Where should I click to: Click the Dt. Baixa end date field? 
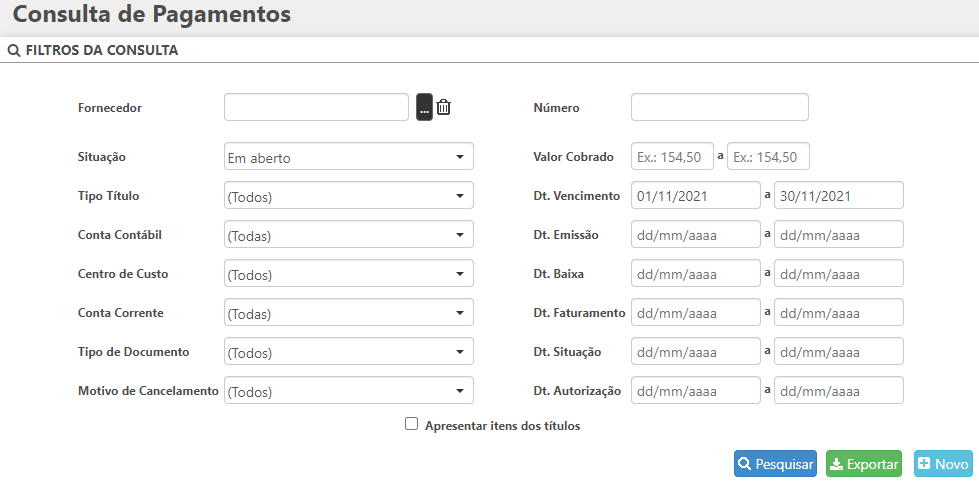[x=838, y=274]
